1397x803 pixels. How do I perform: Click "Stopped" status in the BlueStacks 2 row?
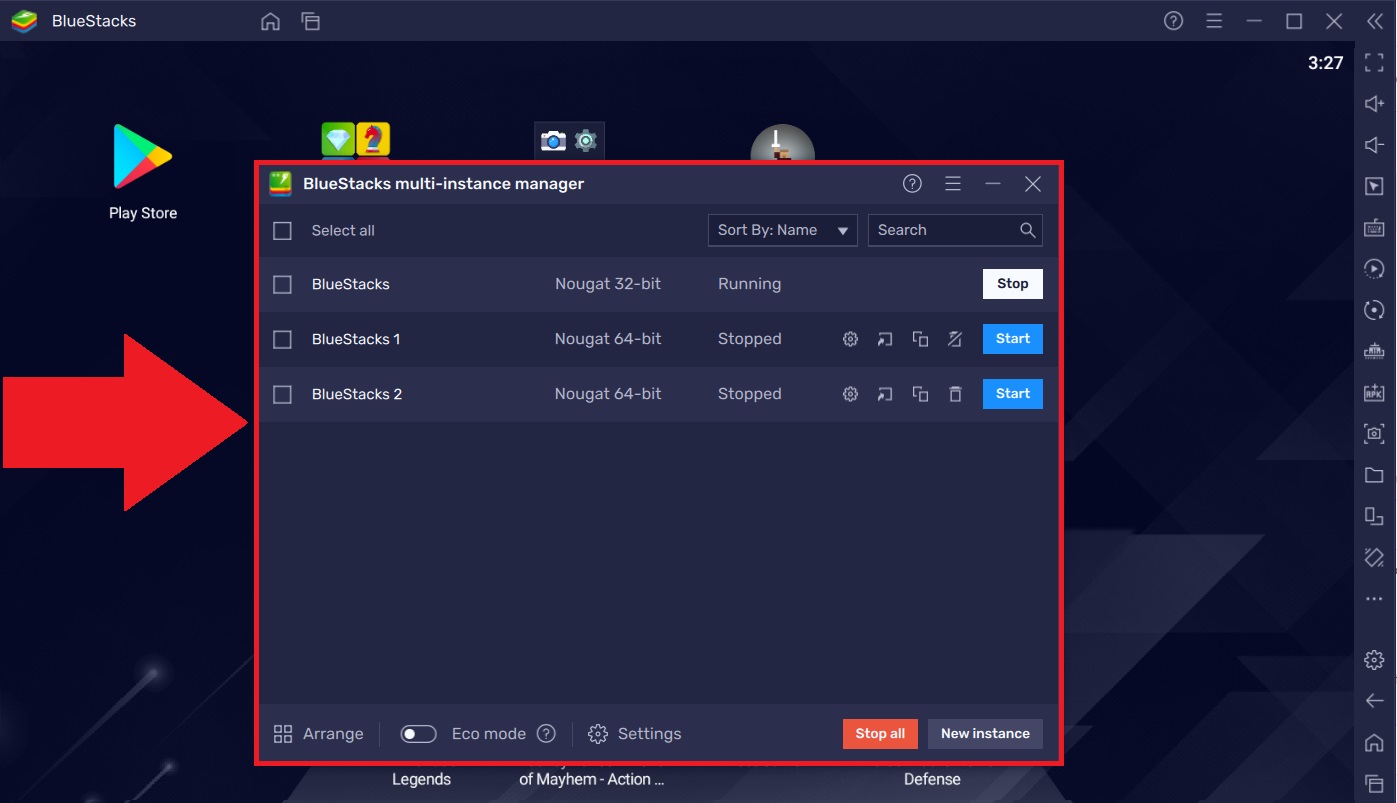[749, 394]
